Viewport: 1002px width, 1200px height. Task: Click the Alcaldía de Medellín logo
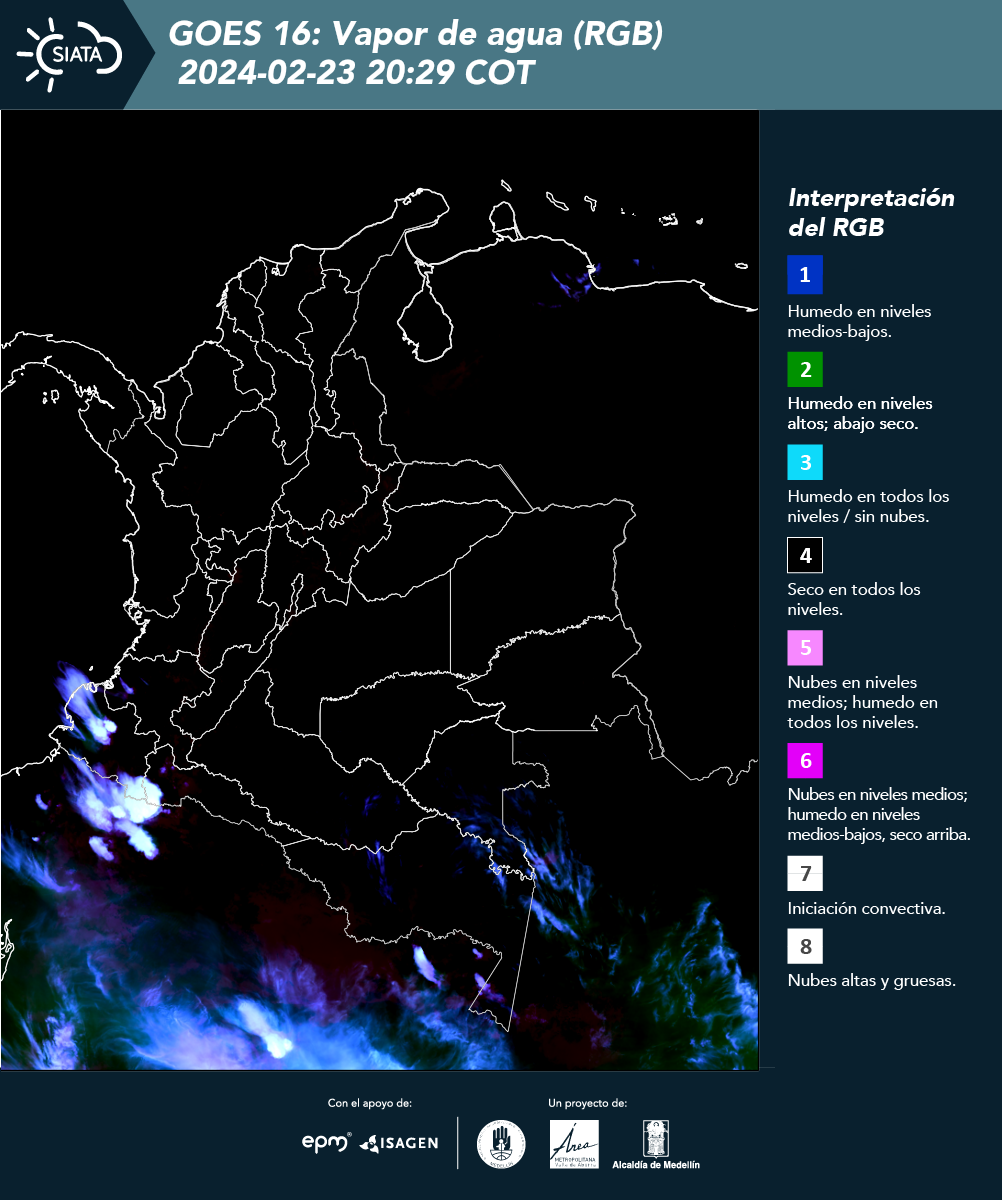point(656,1144)
